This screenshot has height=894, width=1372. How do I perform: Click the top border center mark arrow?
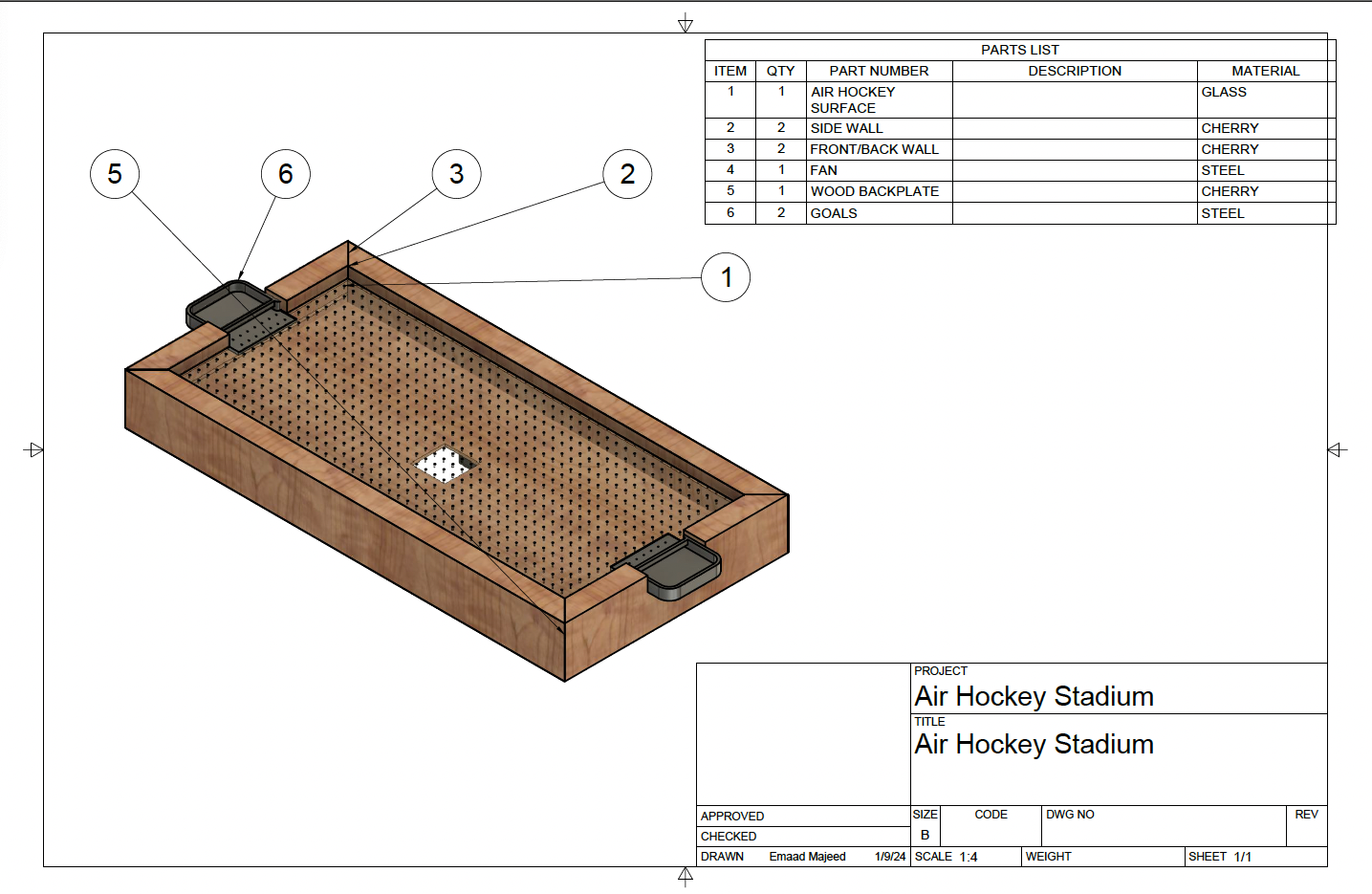tap(686, 23)
